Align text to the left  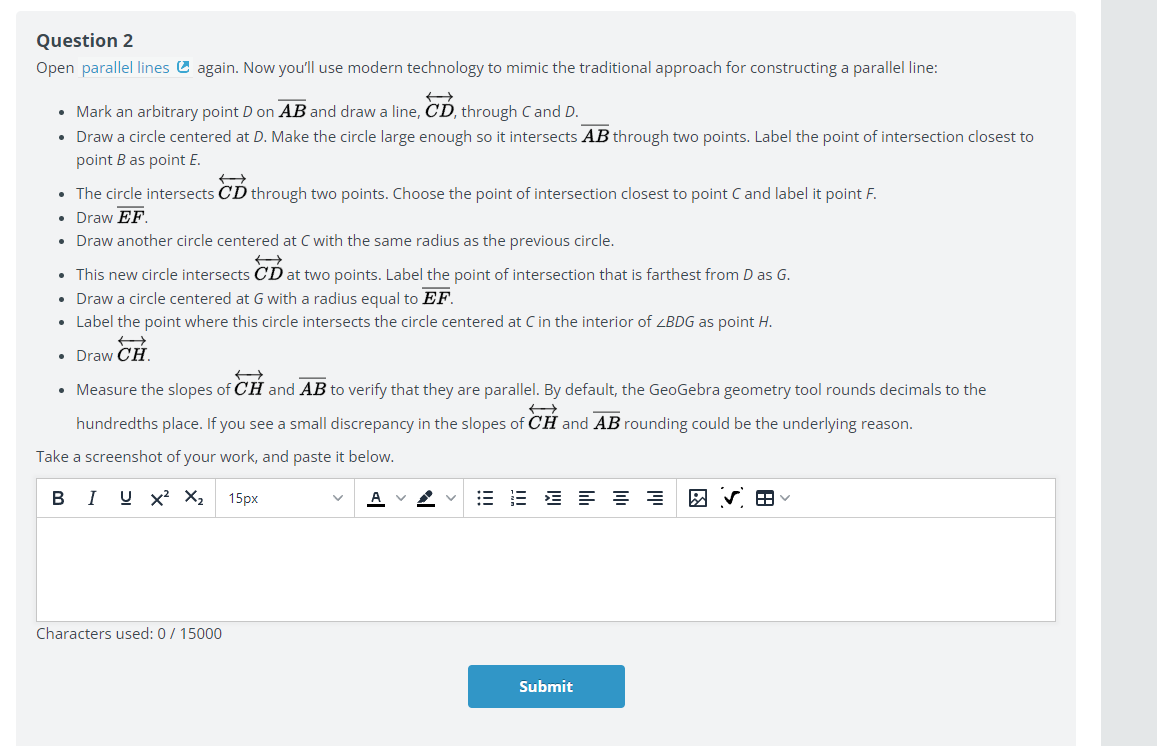coord(587,498)
